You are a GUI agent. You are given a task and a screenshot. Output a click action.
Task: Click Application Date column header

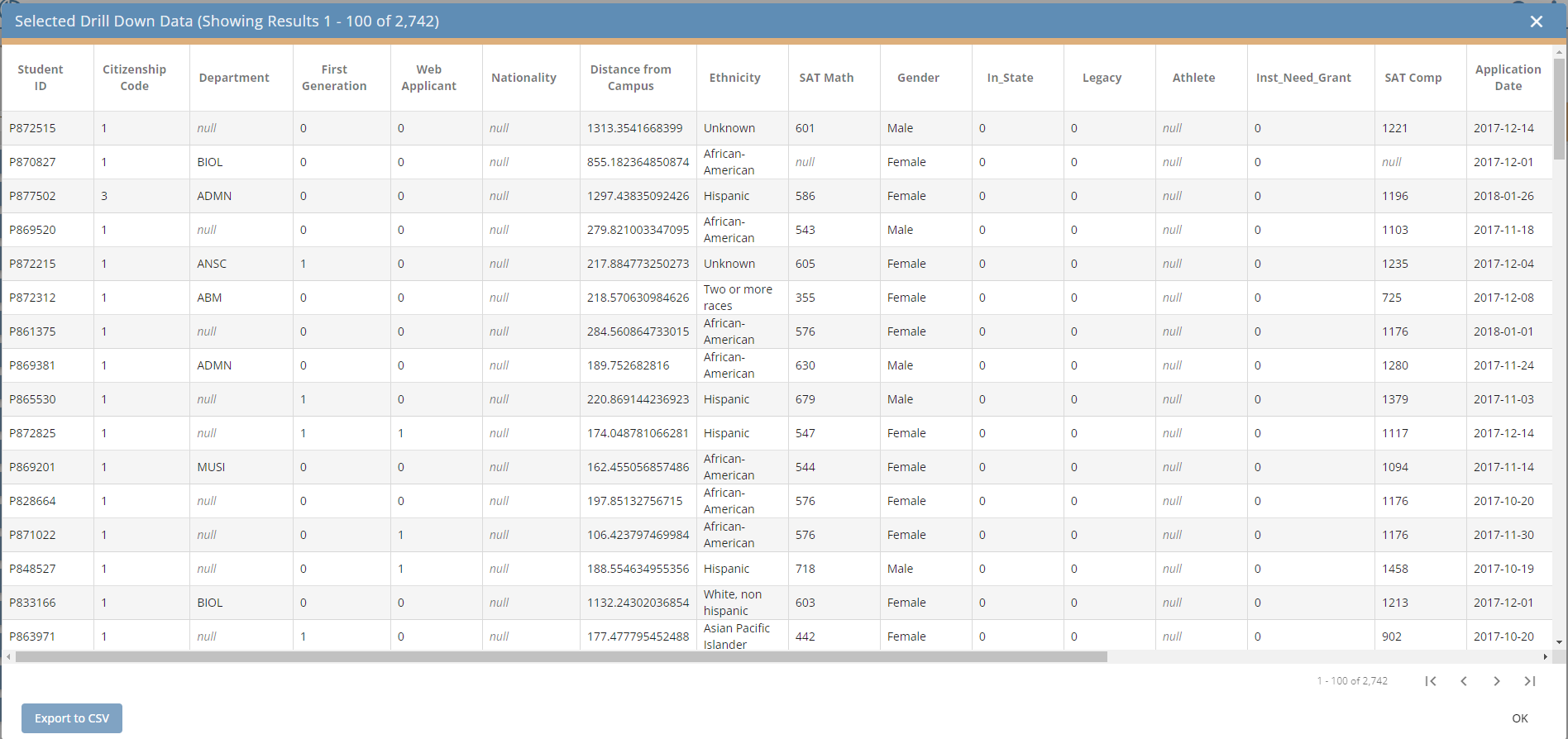click(1508, 78)
